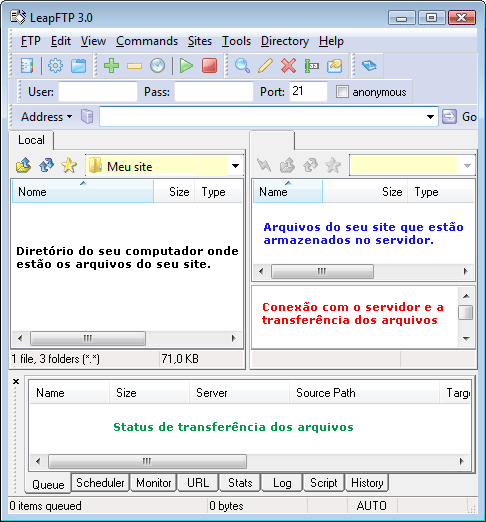
Task: Expand the Meu site folder dropdown
Action: pyautogui.click(x=235, y=166)
